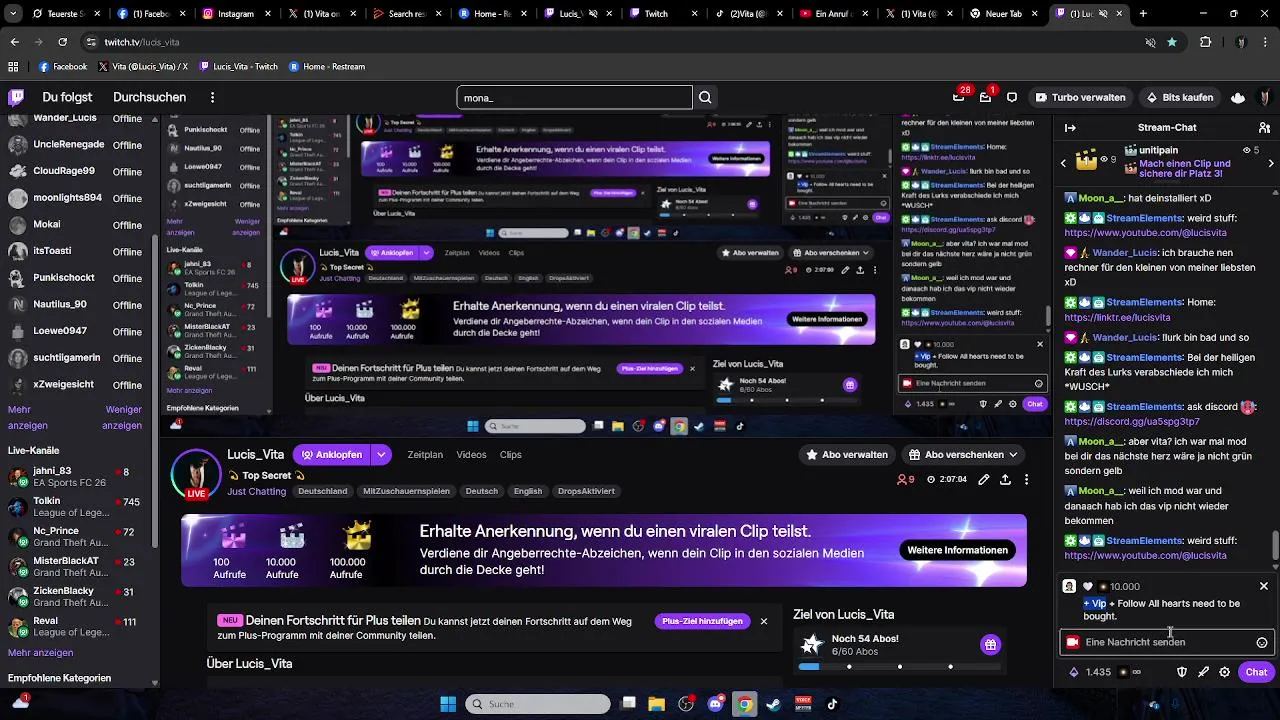Open the Chrome apps grid in bookmarks bar

[13, 67]
